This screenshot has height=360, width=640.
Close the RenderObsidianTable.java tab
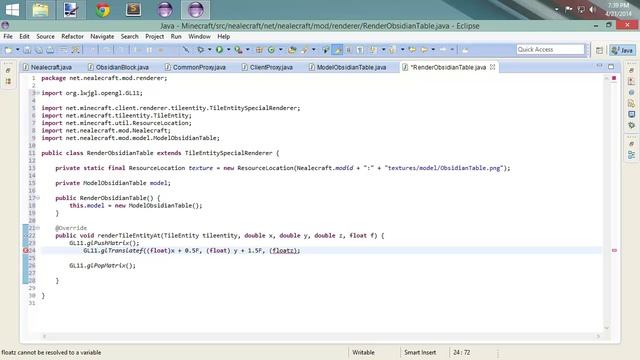[493, 67]
